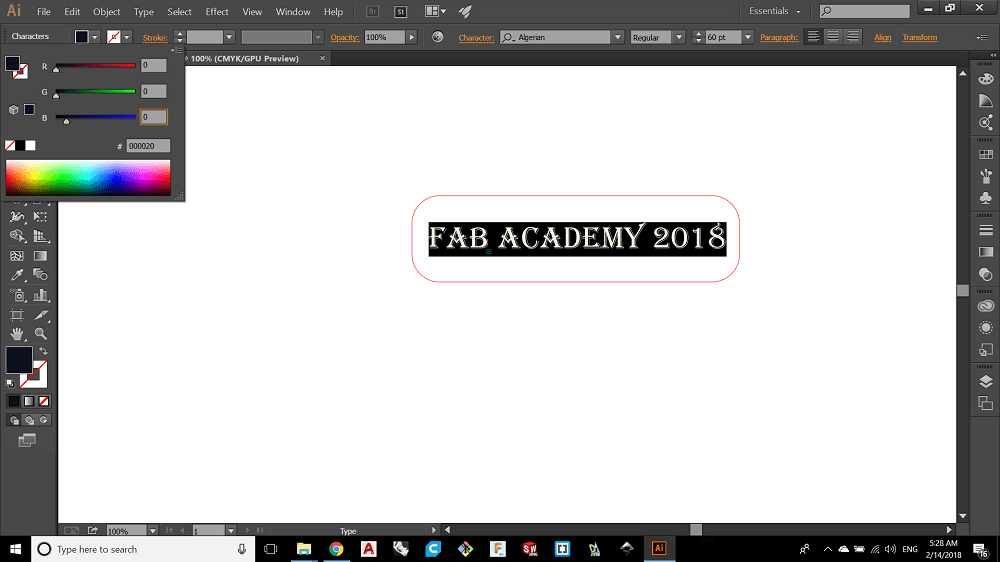Swap fill and stroke colors

(43, 351)
